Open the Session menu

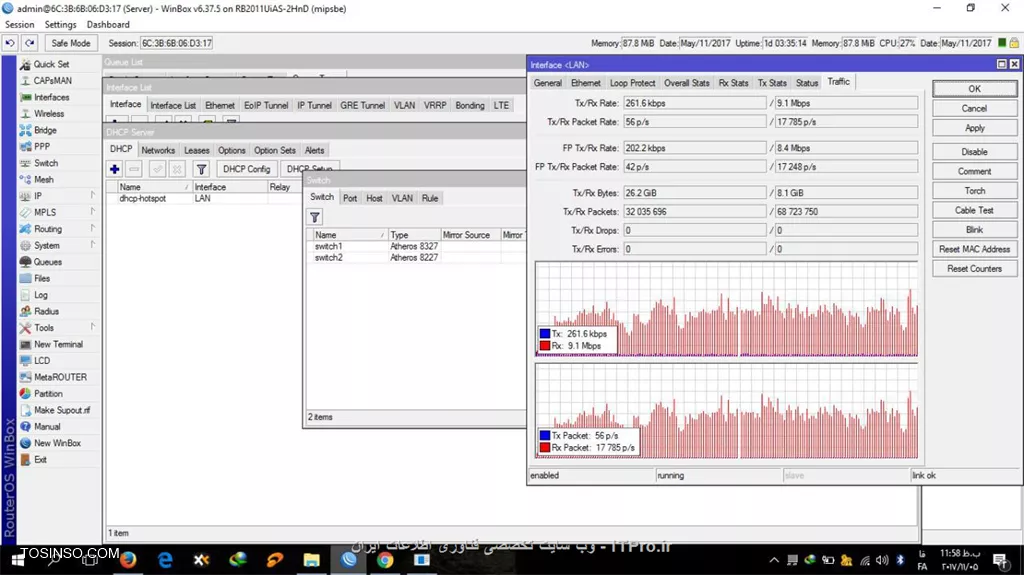(20, 24)
